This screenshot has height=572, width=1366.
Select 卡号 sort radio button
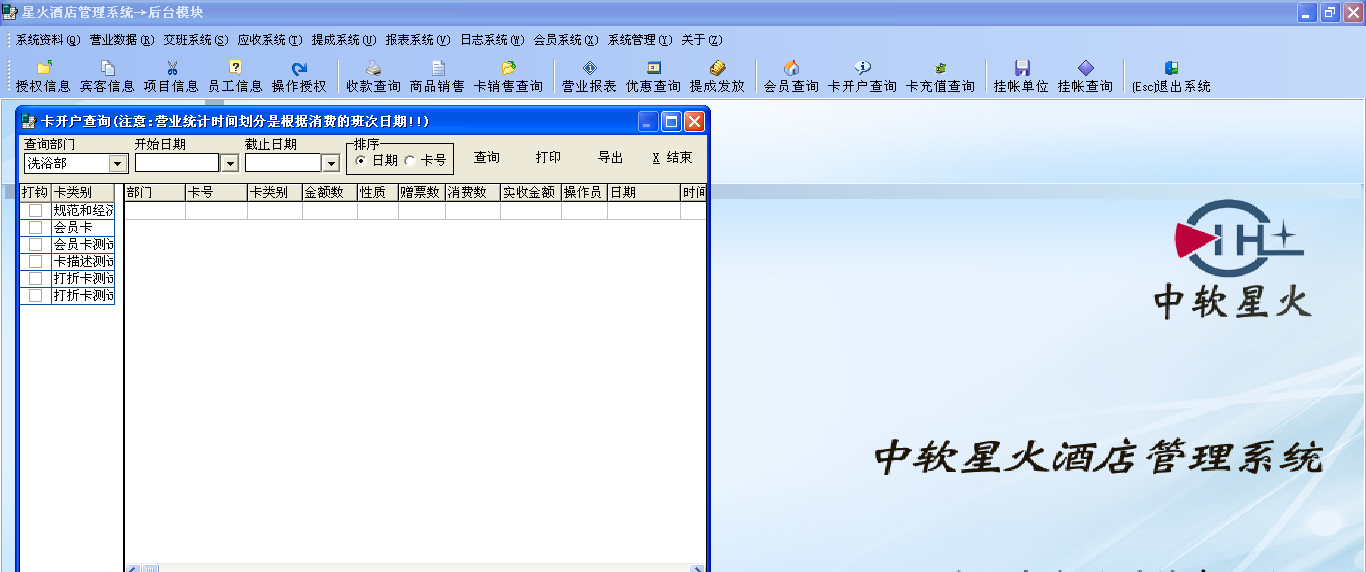point(410,160)
